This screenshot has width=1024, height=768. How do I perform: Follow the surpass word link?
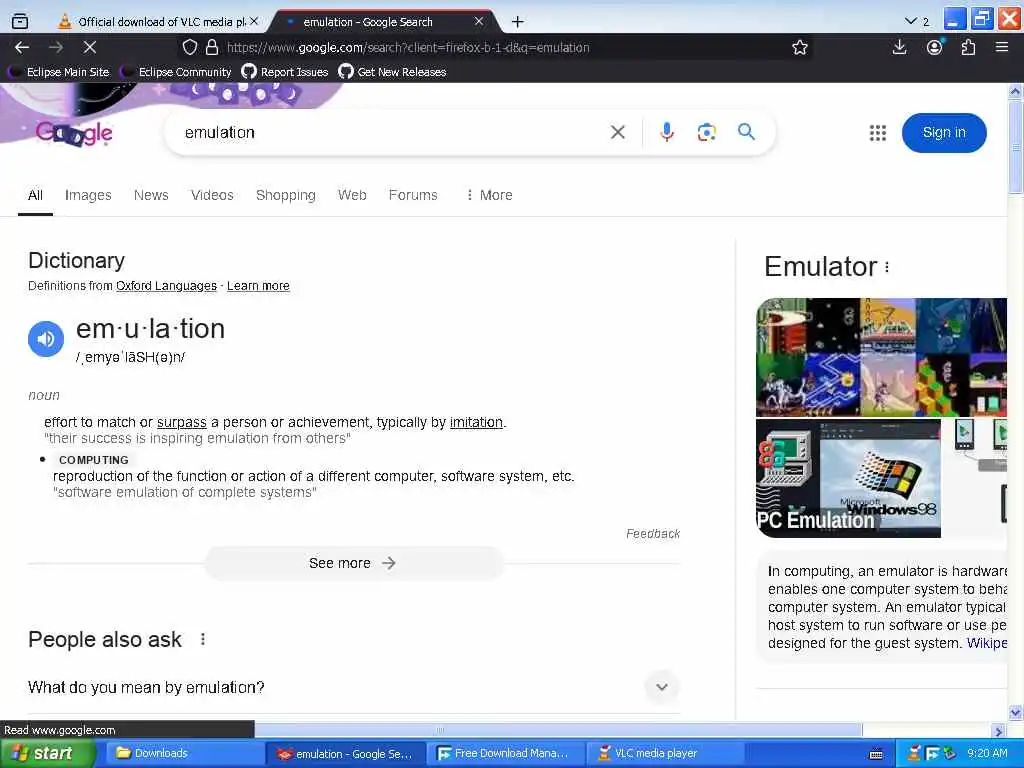click(x=182, y=423)
